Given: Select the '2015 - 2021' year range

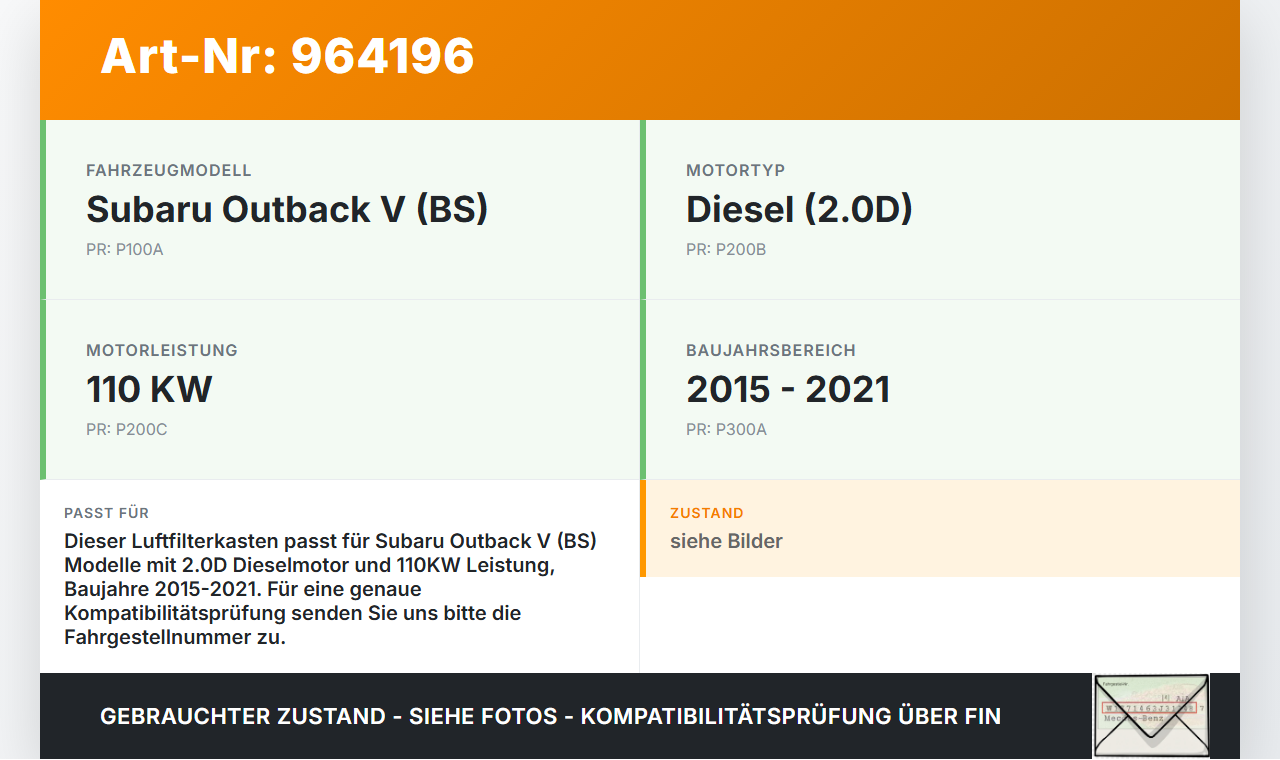Looking at the screenshot, I should coord(788,389).
